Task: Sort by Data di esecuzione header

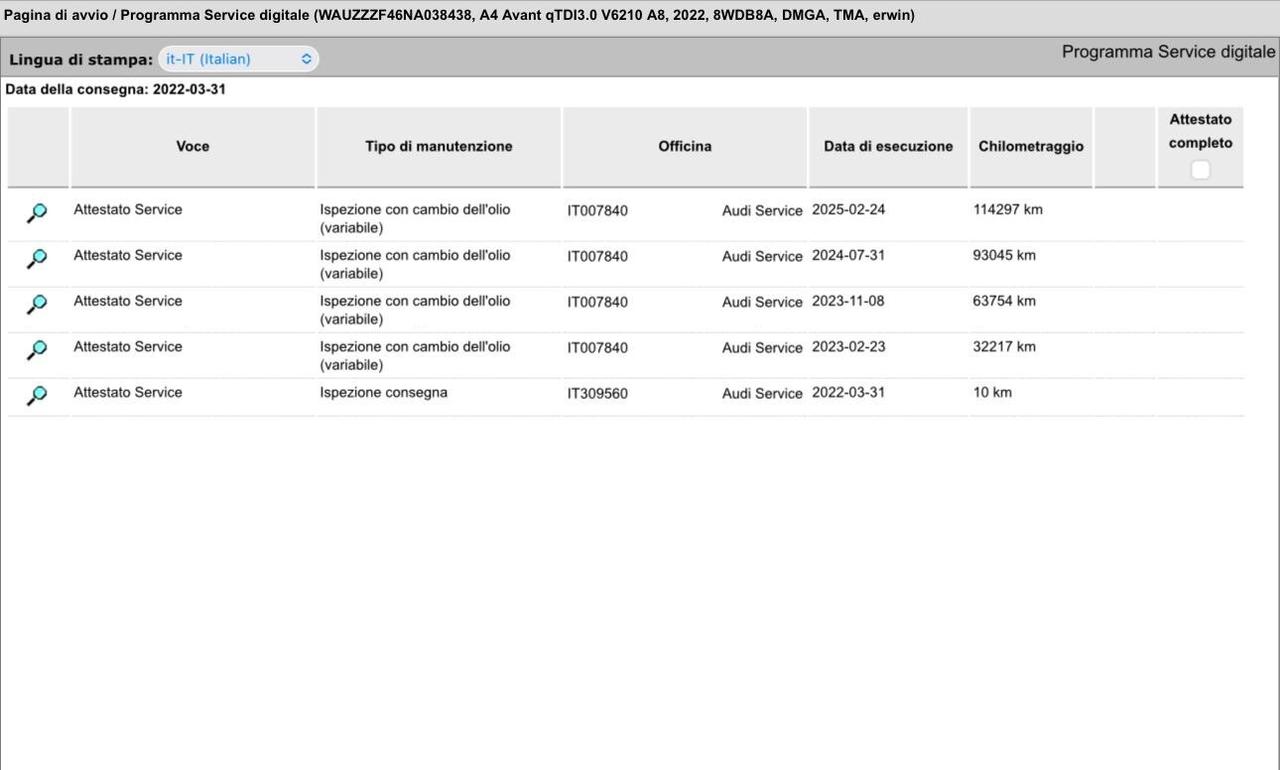Action: point(888,146)
